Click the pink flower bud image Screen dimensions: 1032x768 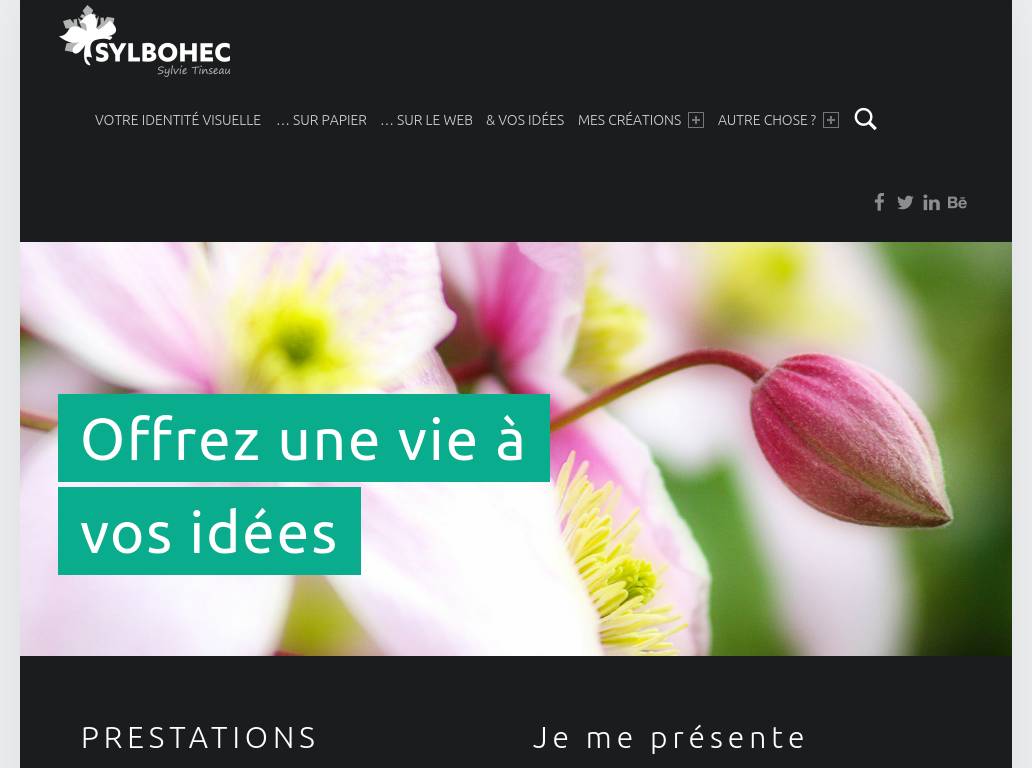[851, 440]
